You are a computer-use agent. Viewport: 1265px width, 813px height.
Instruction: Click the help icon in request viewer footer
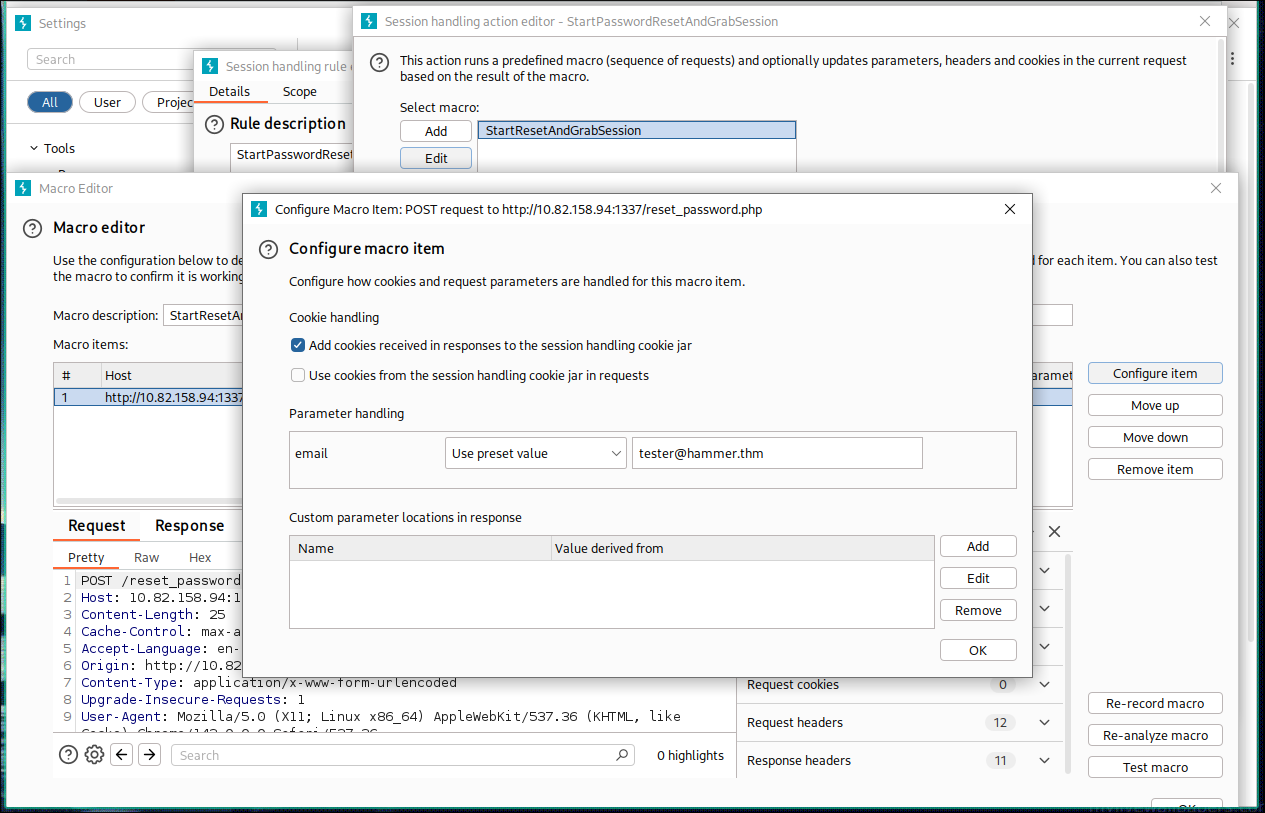coord(68,755)
